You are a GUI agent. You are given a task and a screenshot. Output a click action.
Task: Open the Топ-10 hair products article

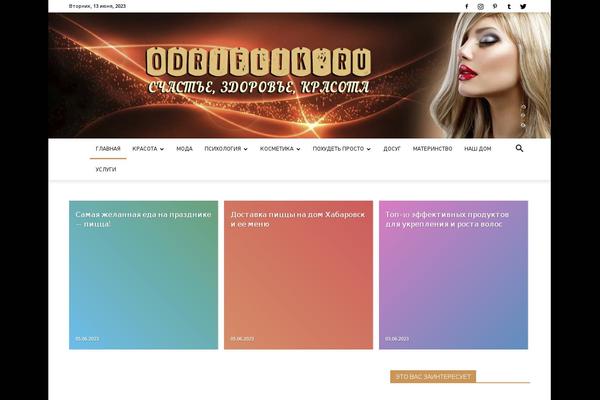tap(447, 219)
